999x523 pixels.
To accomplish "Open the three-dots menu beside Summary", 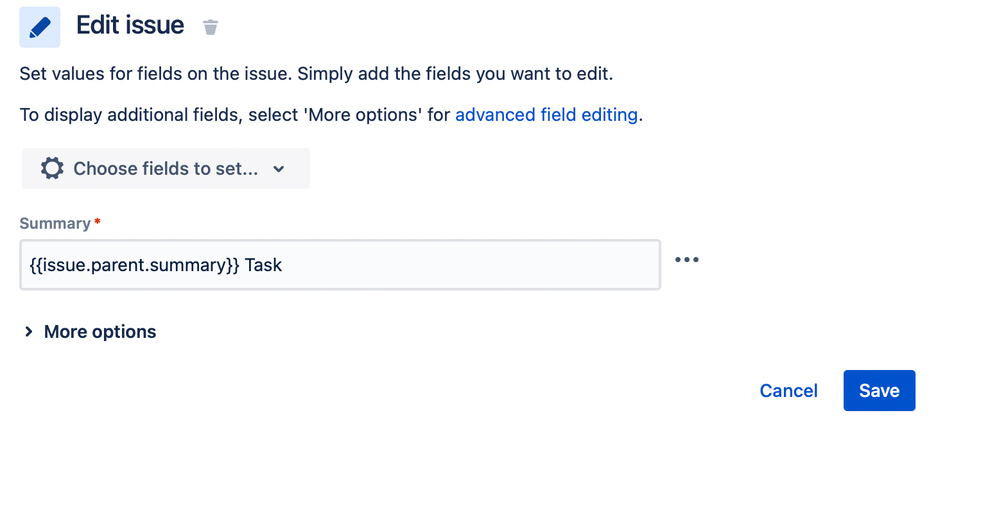I will click(687, 260).
